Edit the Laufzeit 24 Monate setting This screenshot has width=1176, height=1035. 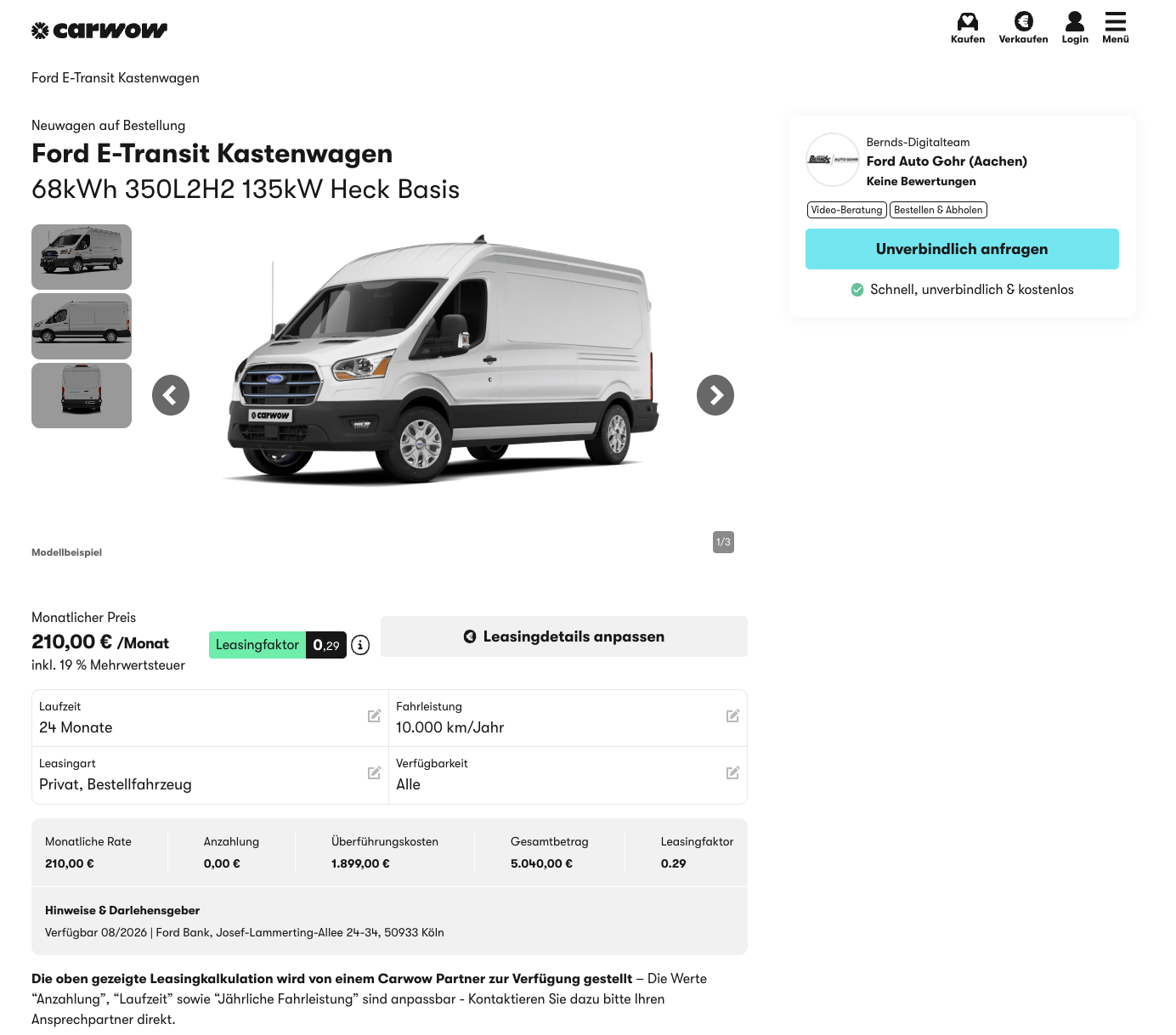point(374,716)
